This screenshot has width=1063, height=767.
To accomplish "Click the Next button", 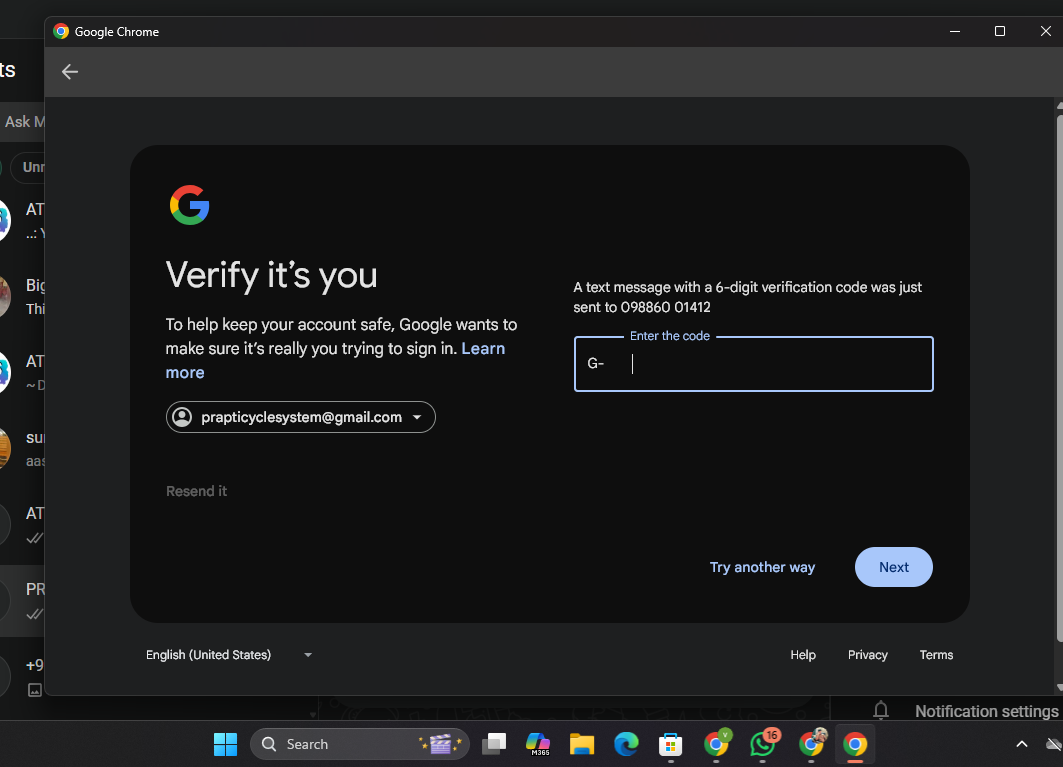I will tap(894, 567).
